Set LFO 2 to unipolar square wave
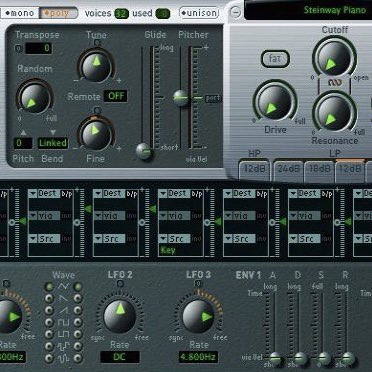This screenshot has width=372, height=372. 78,334
